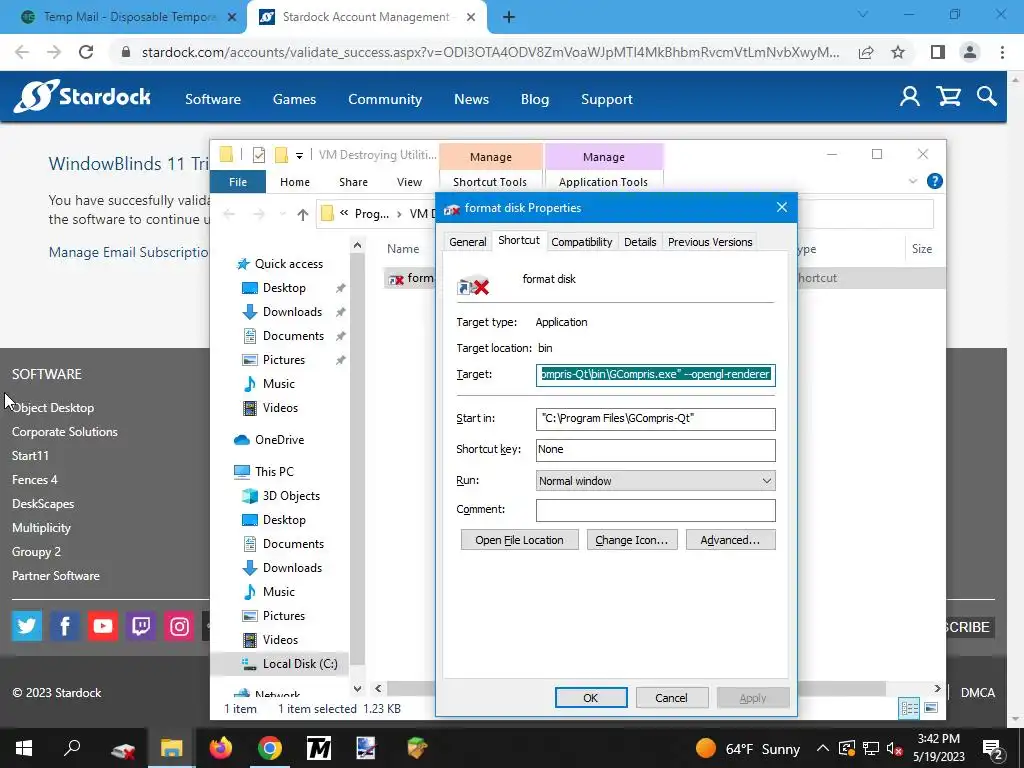1024x768 pixels.
Task: Switch to the General properties tab
Action: (x=468, y=242)
